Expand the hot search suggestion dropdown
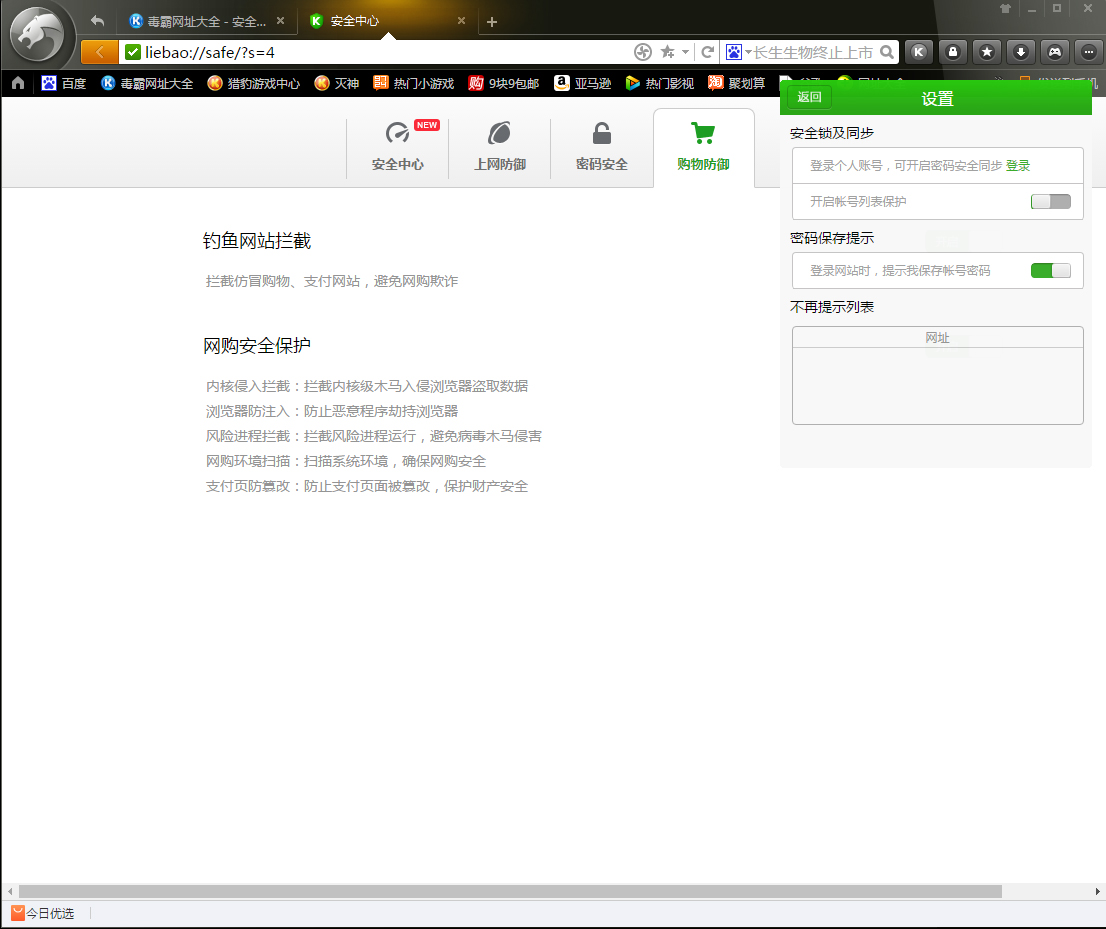 click(746, 51)
